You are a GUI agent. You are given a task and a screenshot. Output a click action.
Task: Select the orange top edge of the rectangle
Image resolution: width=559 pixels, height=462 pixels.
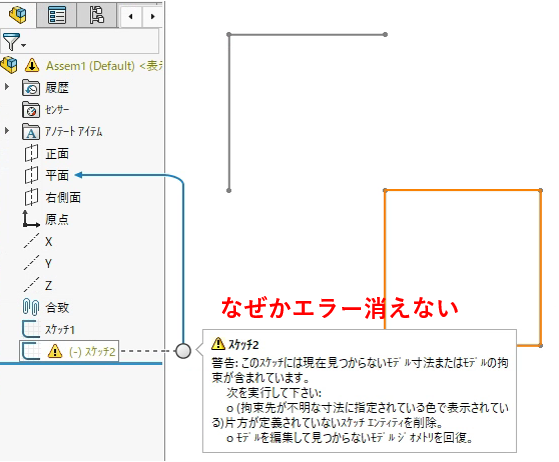click(463, 190)
